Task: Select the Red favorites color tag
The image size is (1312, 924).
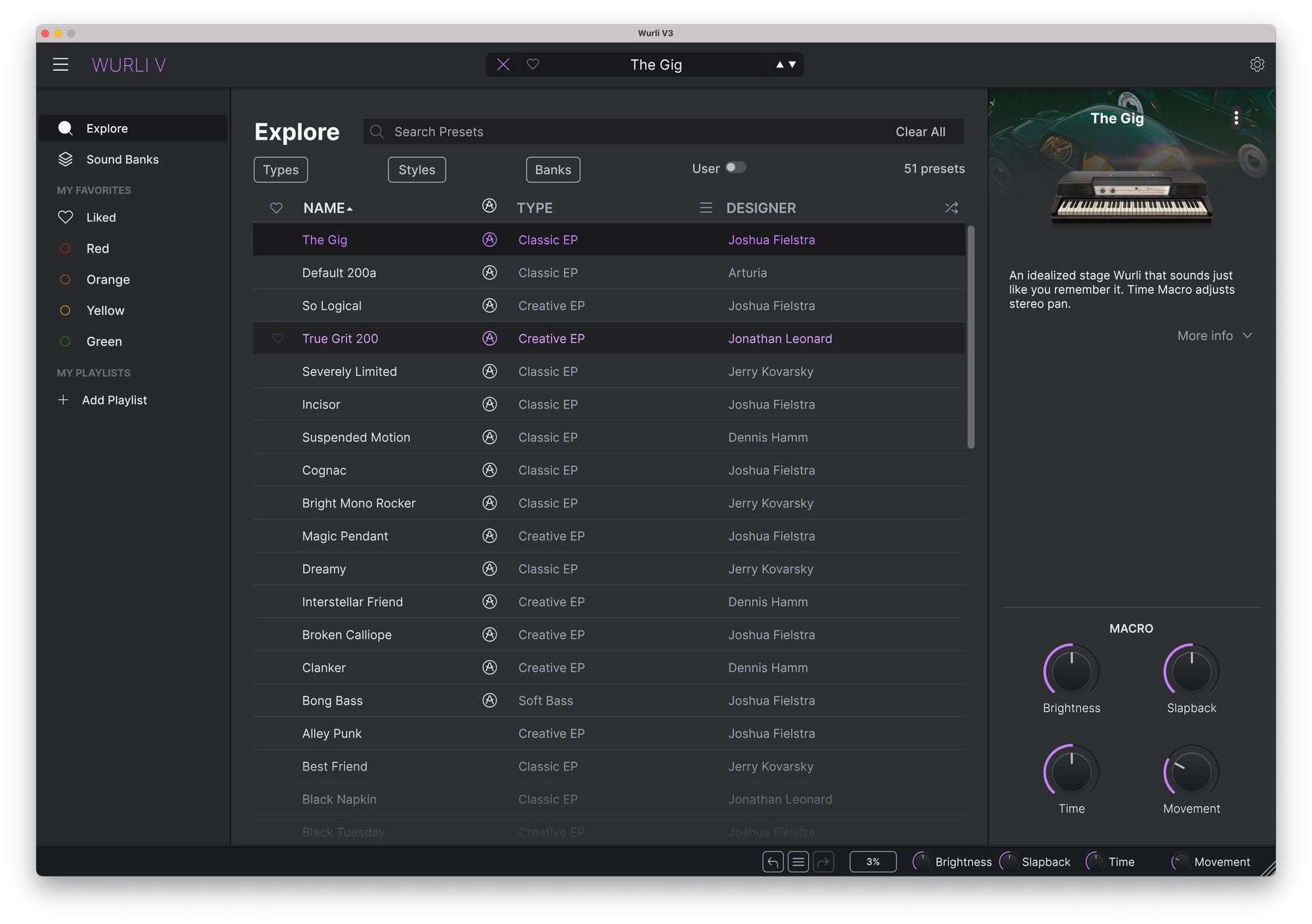Action: tap(97, 249)
